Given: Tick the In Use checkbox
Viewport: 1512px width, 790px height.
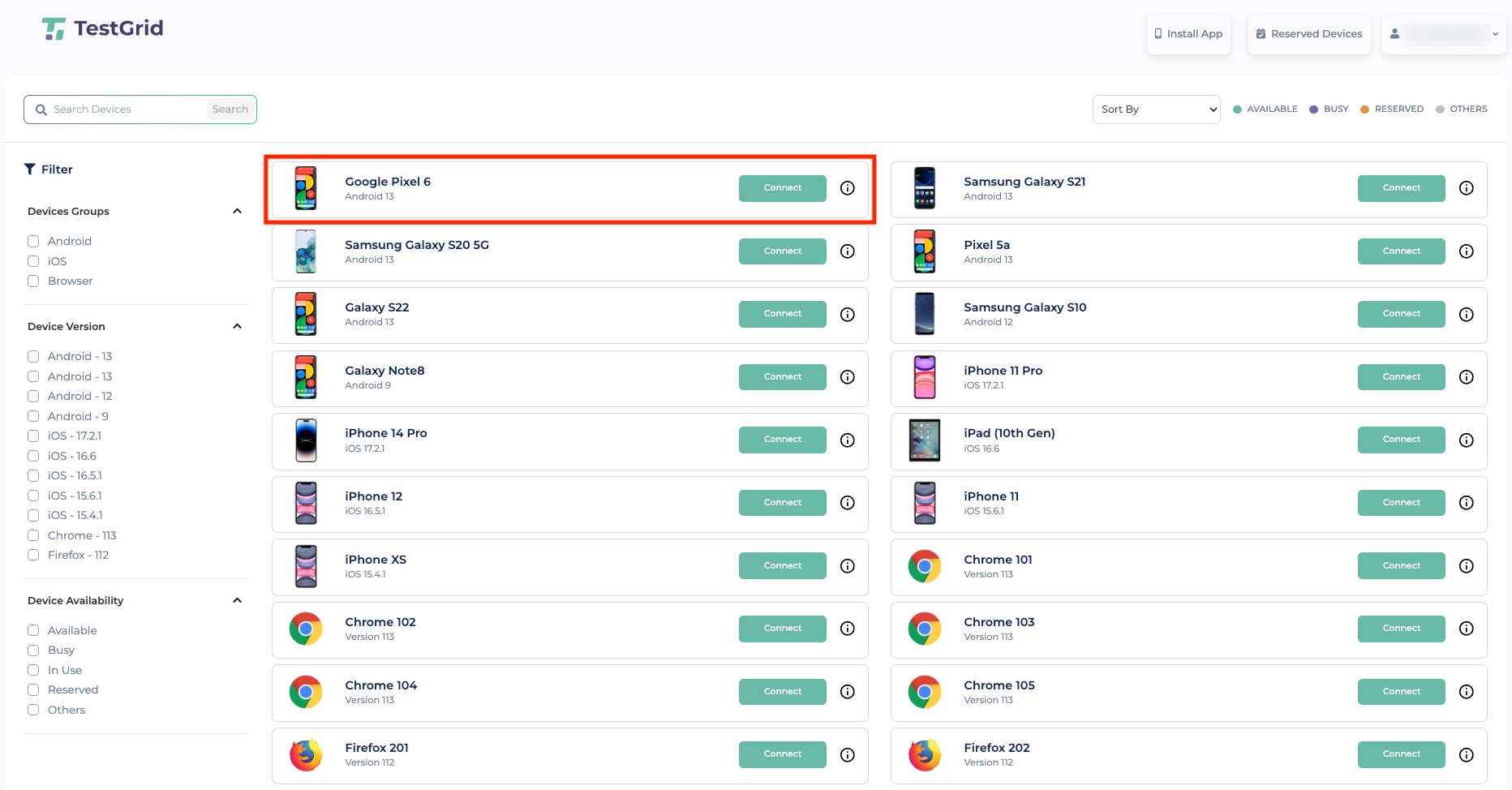Looking at the screenshot, I should point(33,670).
